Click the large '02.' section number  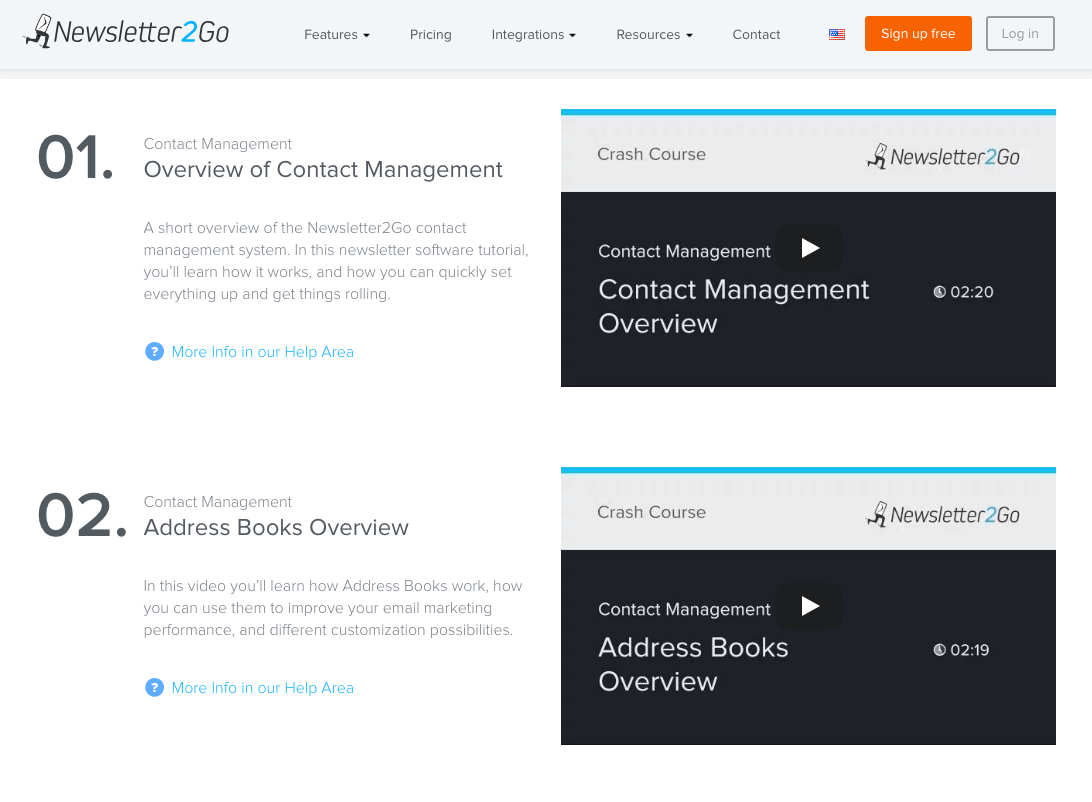point(82,515)
